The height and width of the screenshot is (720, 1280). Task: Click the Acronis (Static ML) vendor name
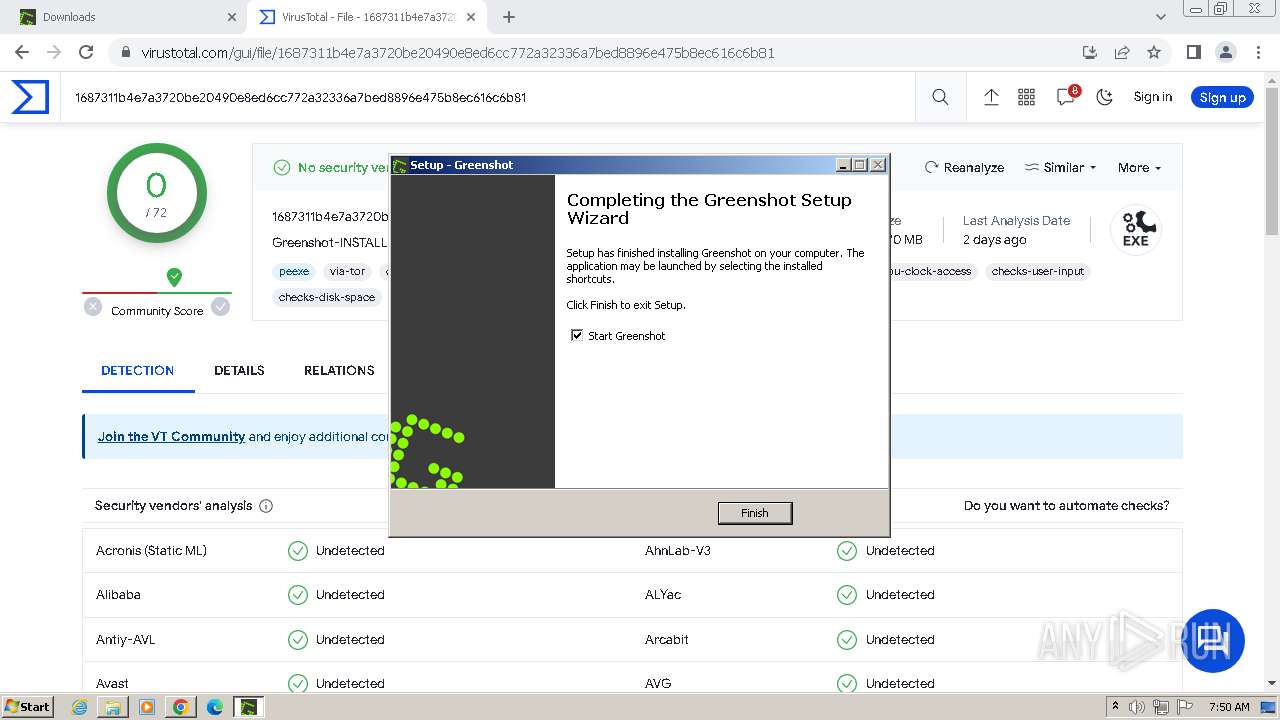[151, 550]
